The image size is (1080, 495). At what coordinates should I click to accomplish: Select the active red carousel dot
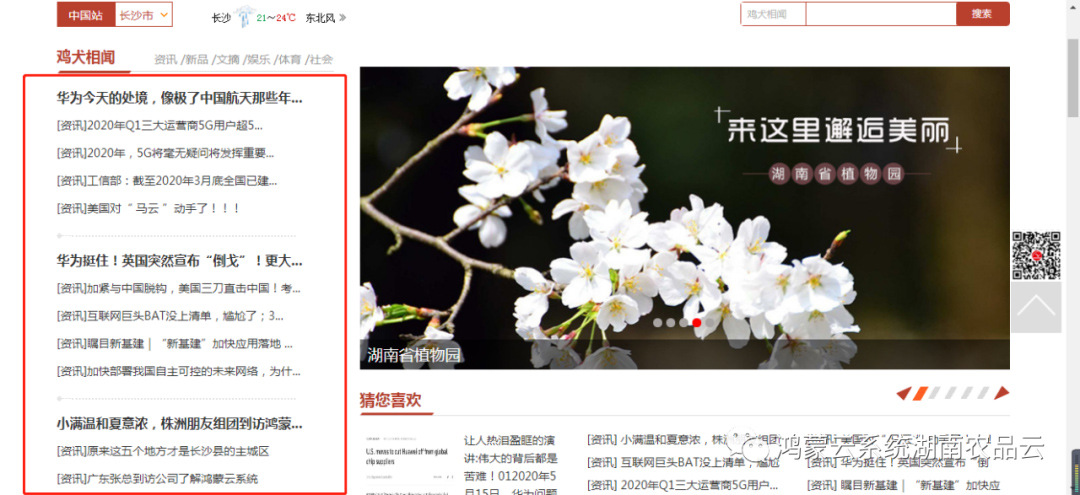click(697, 322)
